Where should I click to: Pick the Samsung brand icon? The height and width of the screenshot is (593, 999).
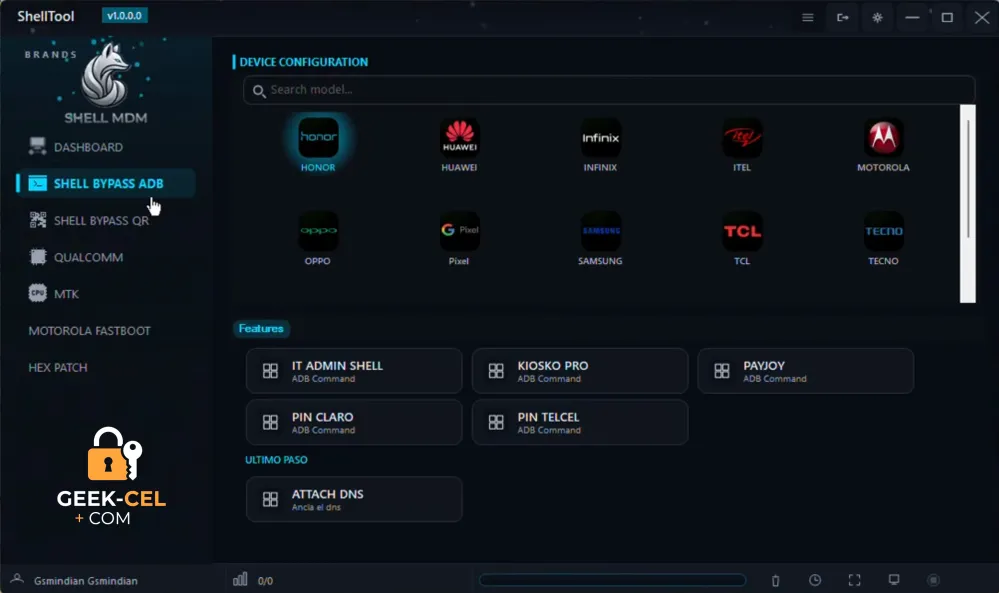click(x=600, y=231)
